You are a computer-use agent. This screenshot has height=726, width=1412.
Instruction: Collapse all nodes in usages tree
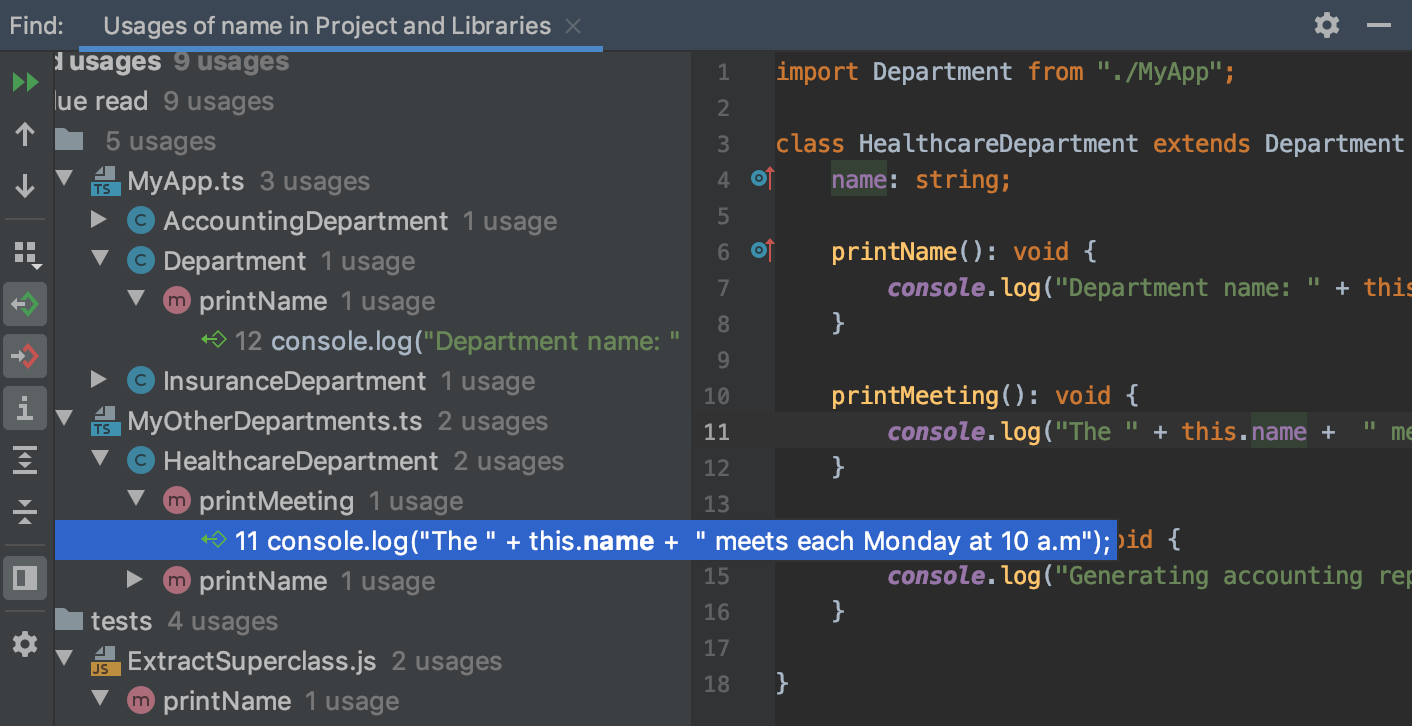click(x=25, y=512)
